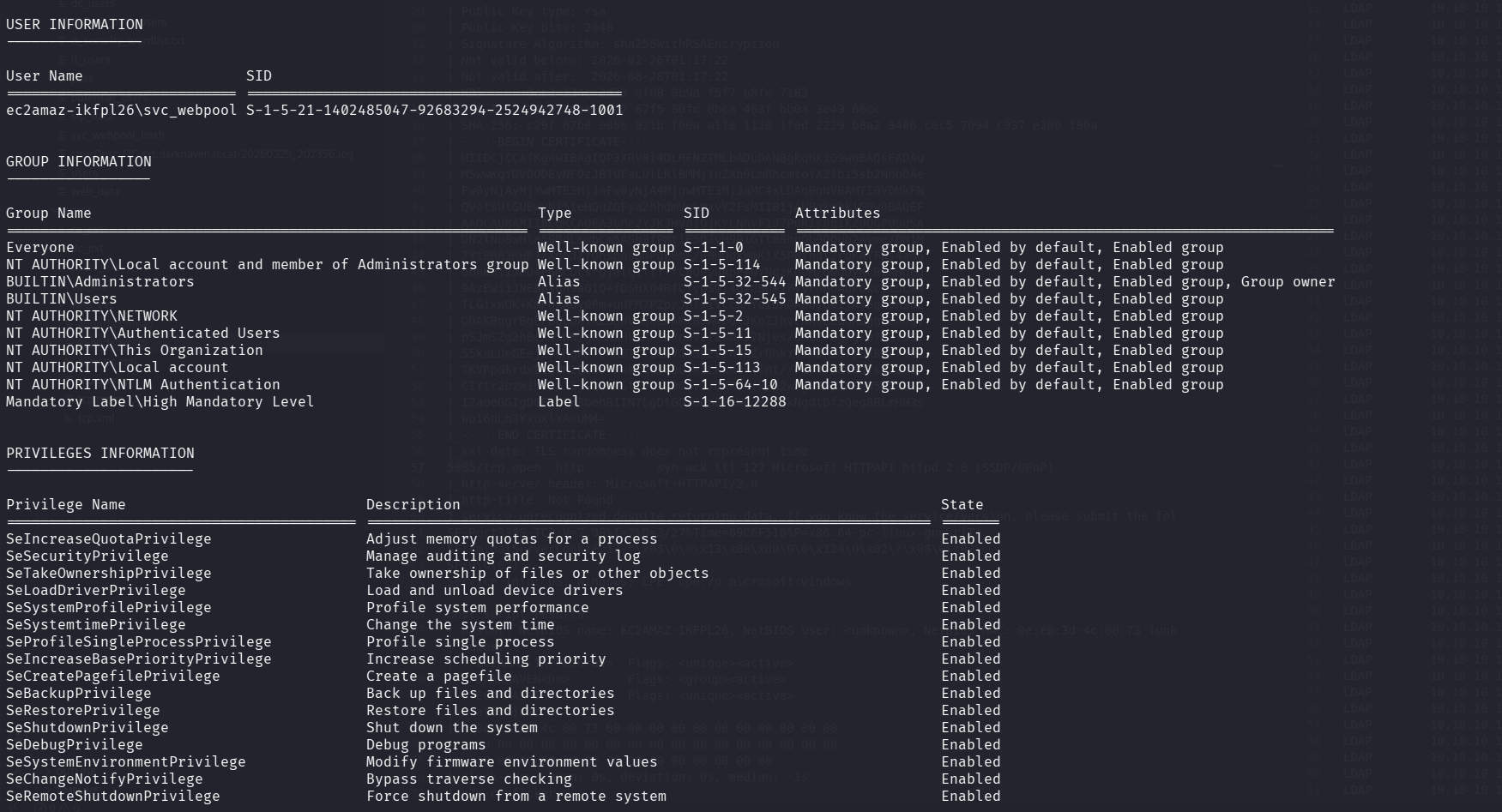Click SeRestorePrivilege entry

coord(83,710)
